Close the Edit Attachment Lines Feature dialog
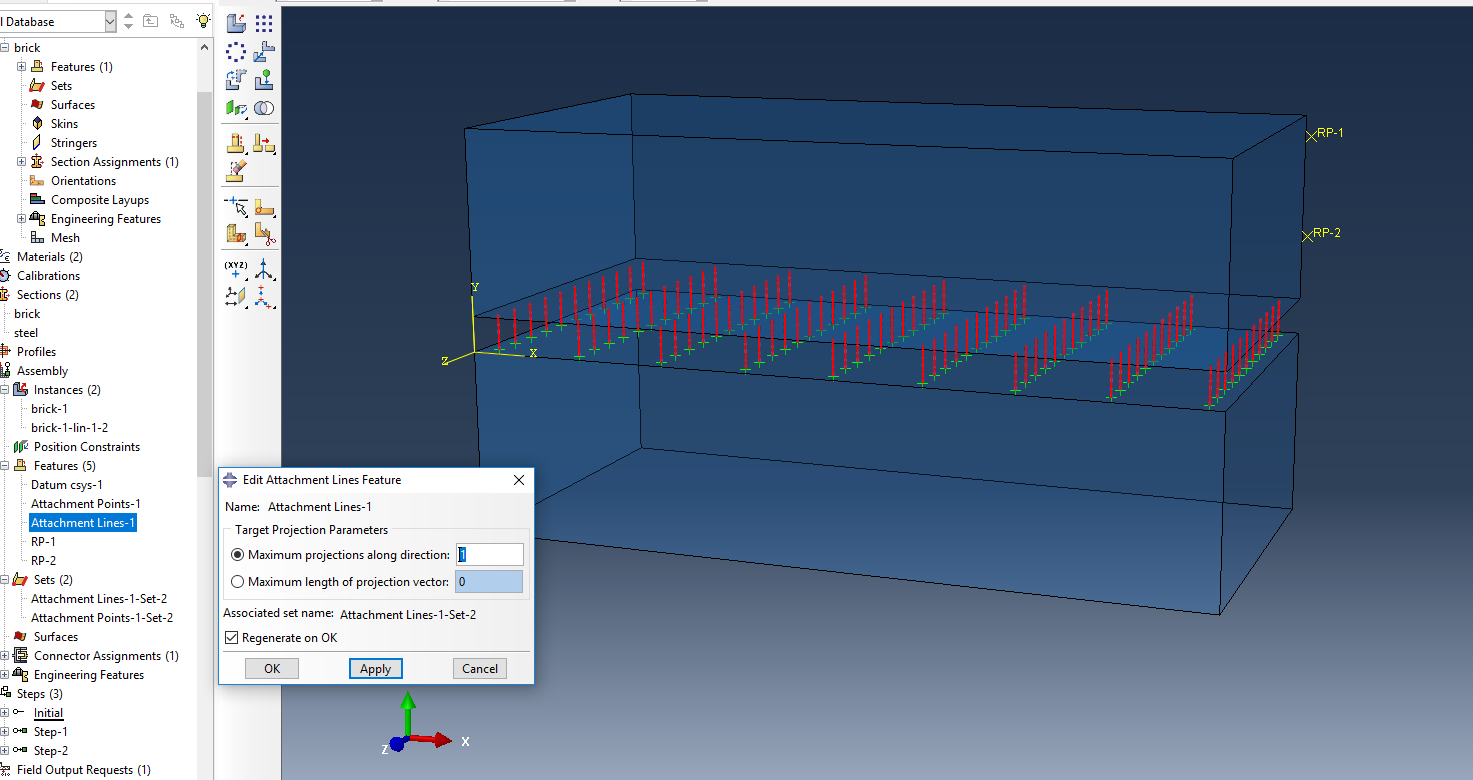 point(519,480)
